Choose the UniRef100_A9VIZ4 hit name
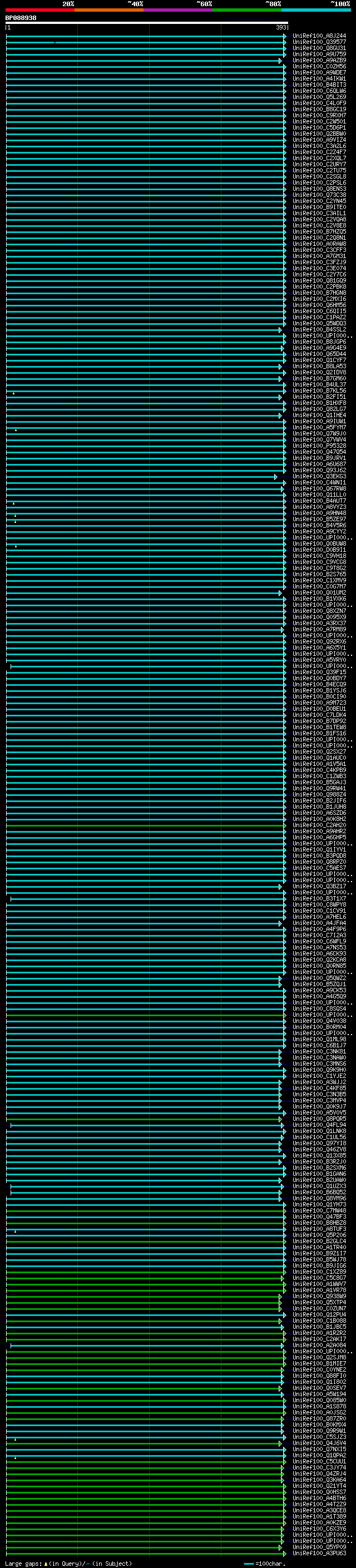 [x=319, y=140]
